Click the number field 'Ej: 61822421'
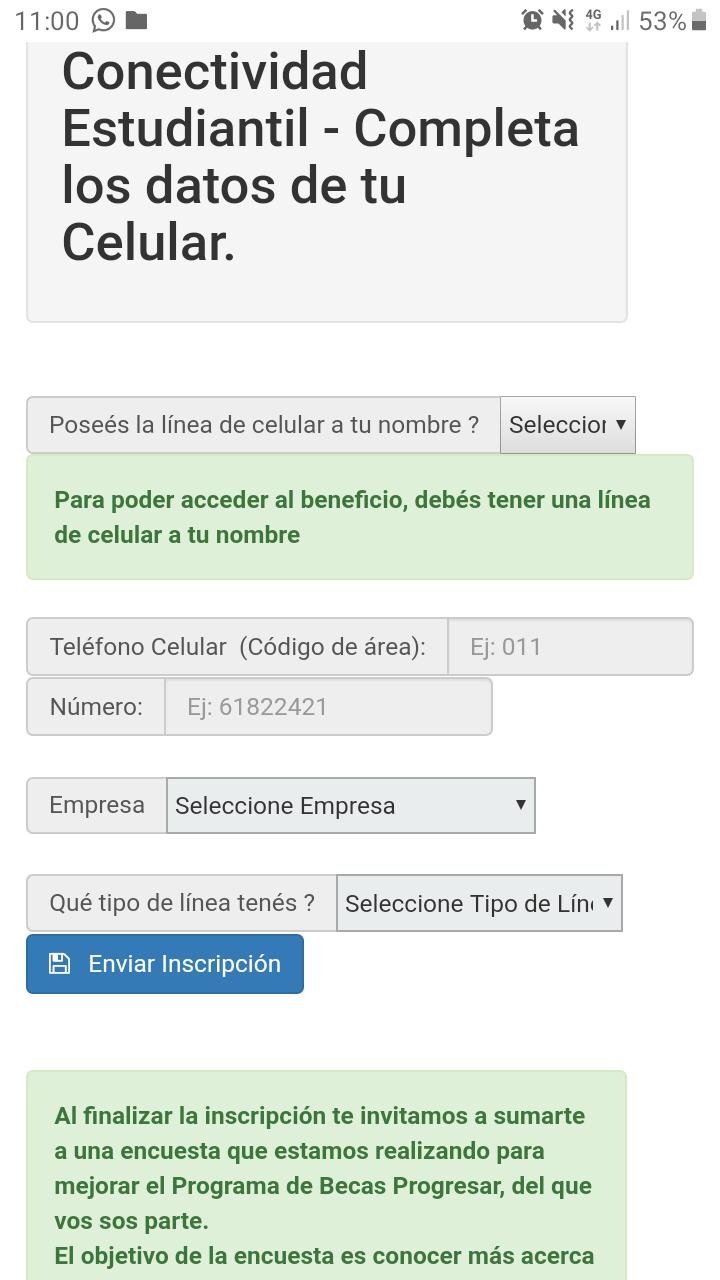 (328, 706)
